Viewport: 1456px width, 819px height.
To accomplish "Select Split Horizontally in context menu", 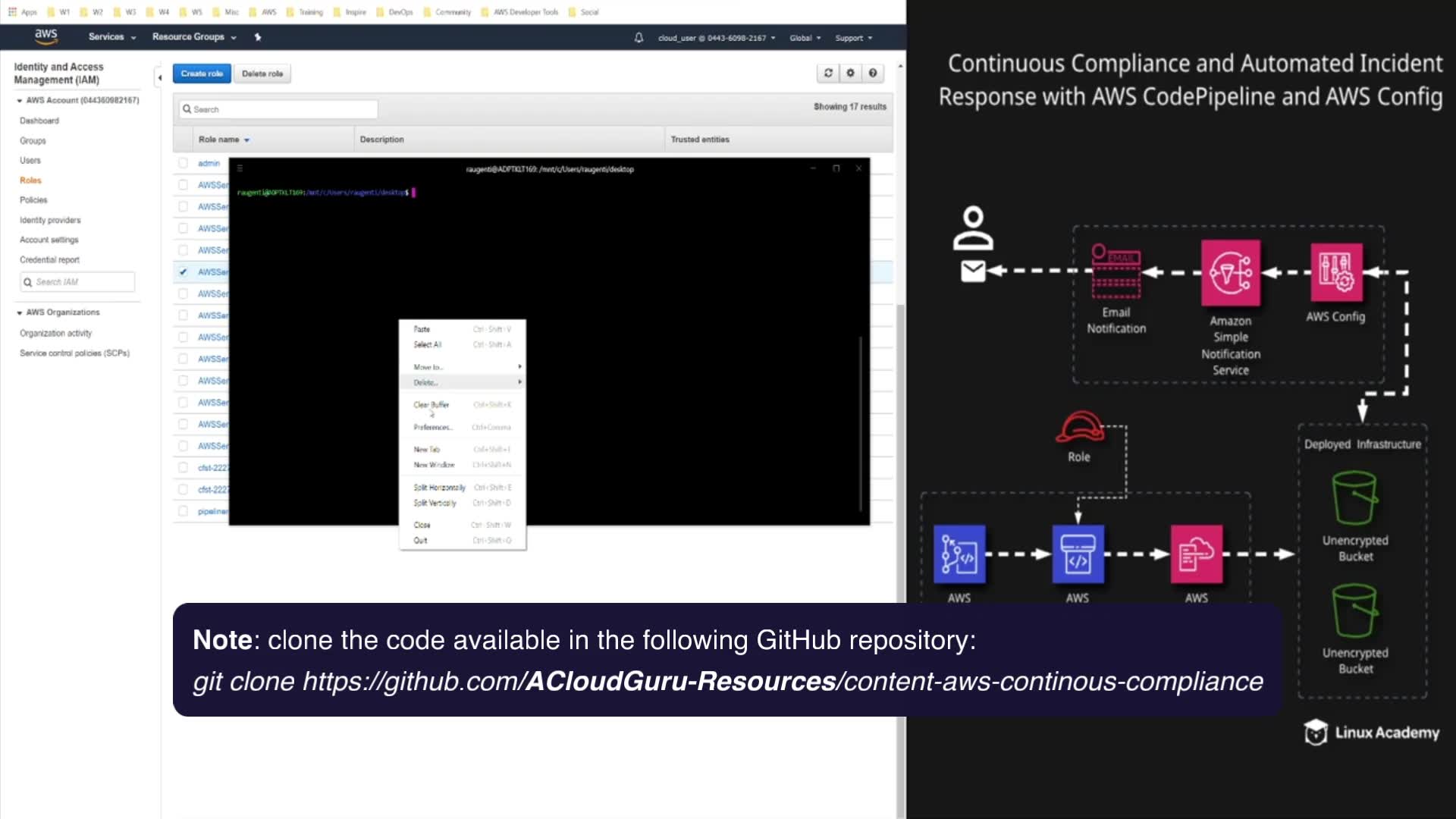I will [x=439, y=488].
